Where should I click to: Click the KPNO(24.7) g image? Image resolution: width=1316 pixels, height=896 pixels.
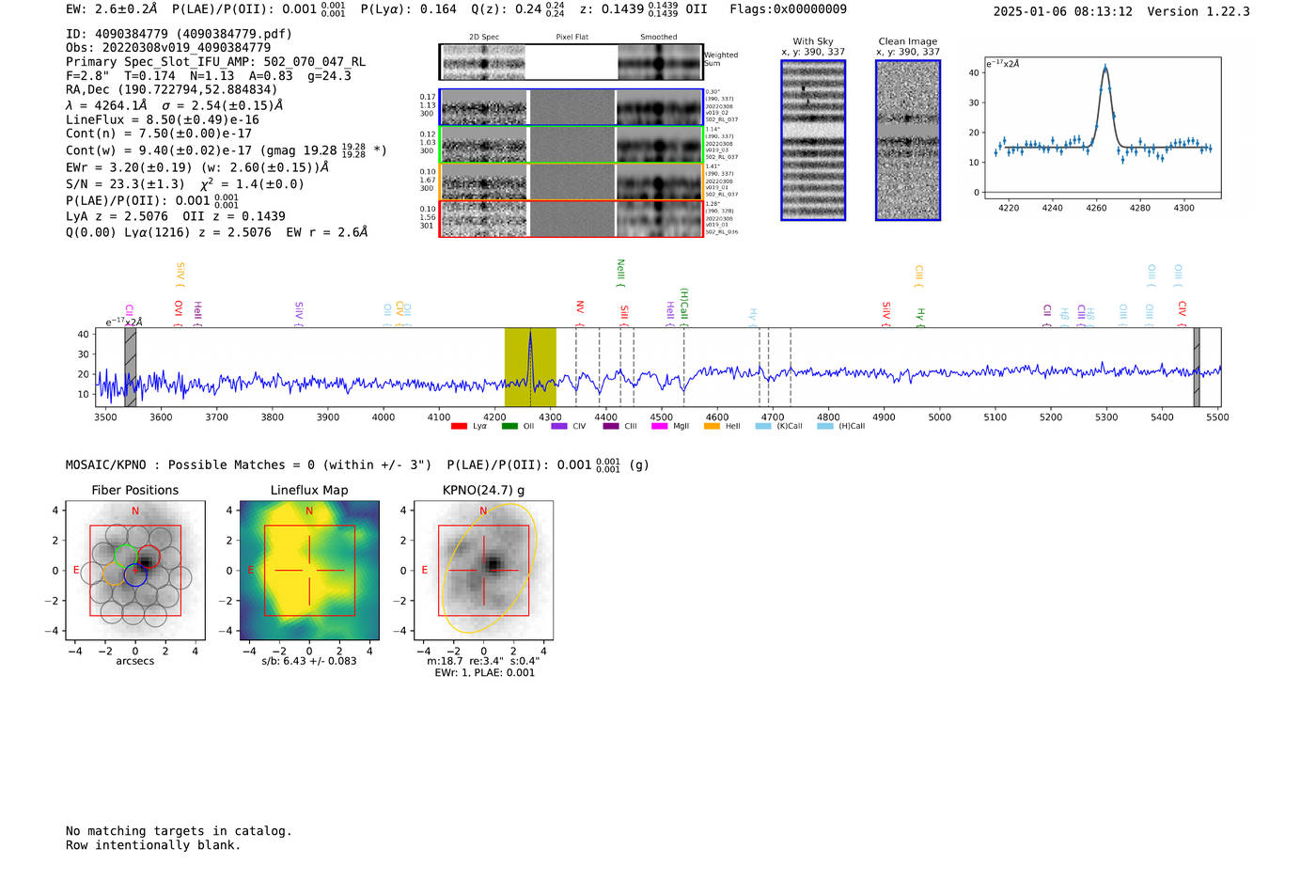click(x=484, y=571)
